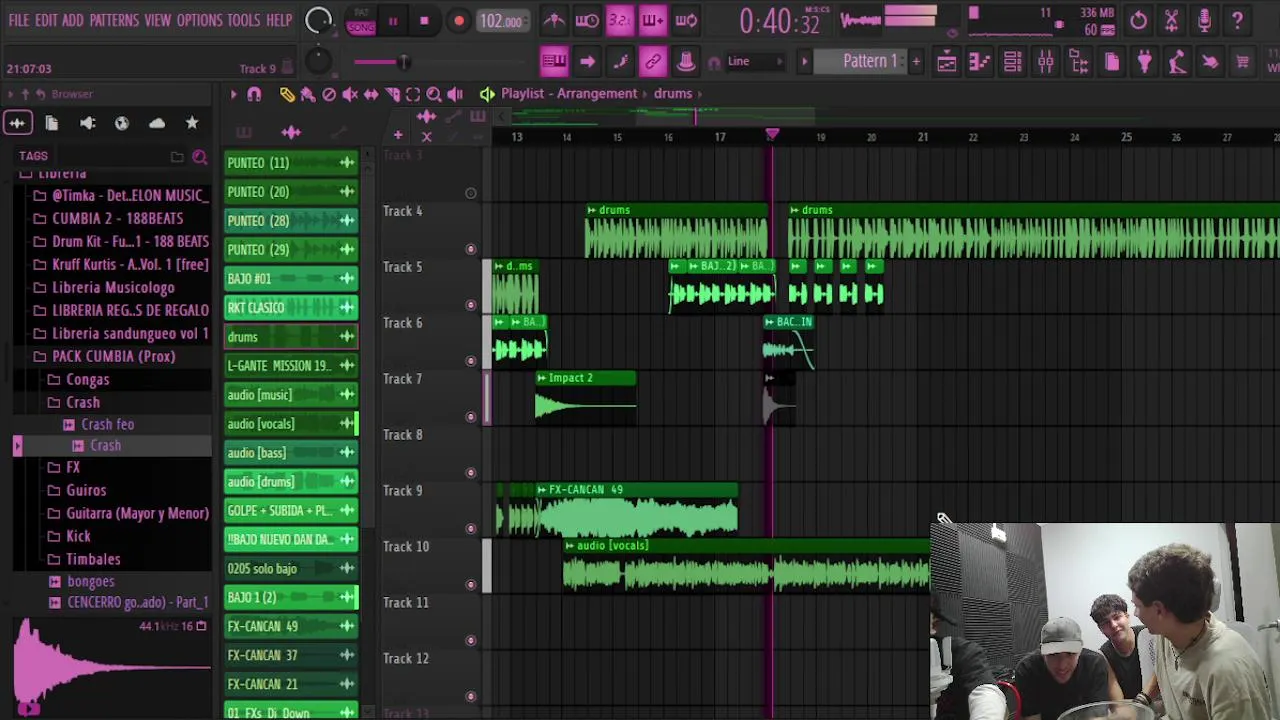Show audio clips filter in picker header
Image resolution: width=1280 pixels, height=720 pixels.
(291, 132)
